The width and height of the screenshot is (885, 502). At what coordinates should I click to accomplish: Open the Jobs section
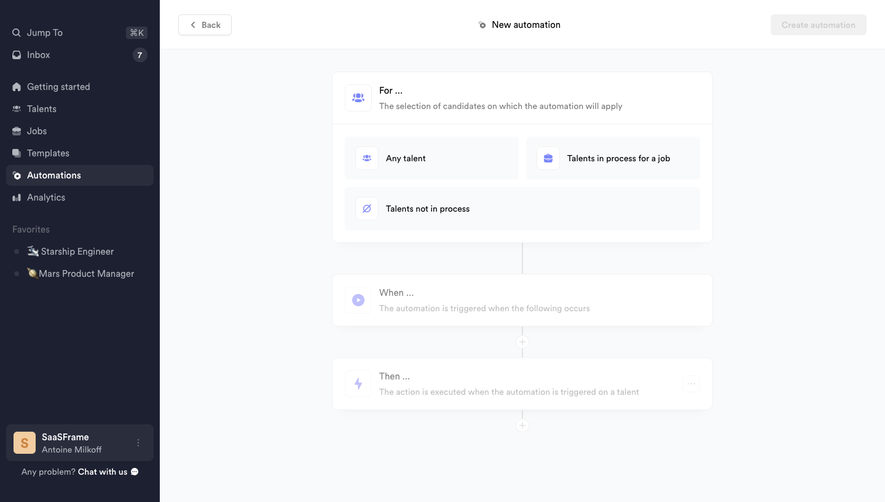click(80, 131)
